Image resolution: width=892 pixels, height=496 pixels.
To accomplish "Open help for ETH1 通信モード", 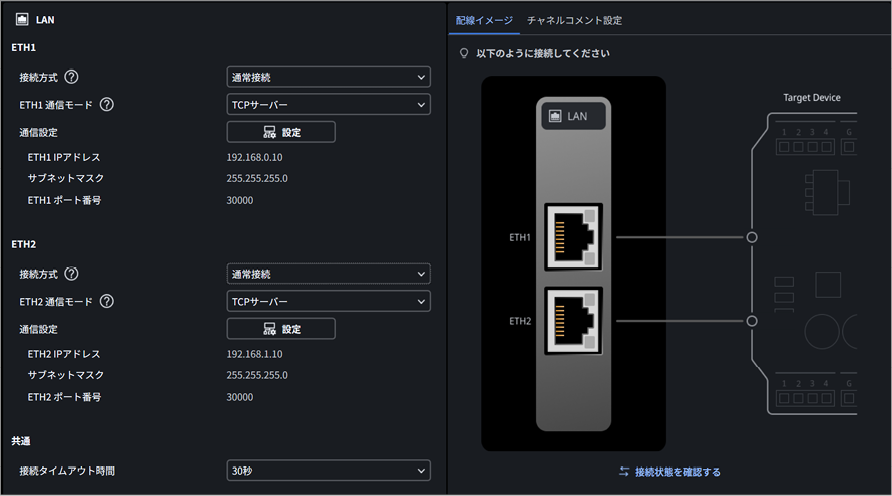I will click(106, 105).
